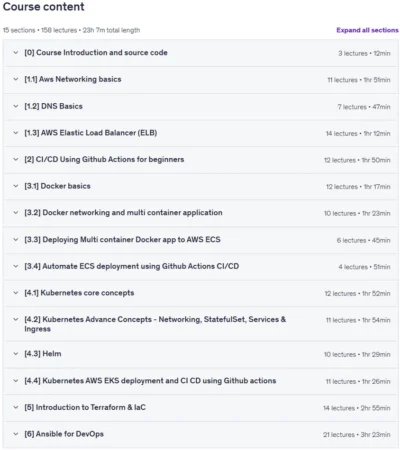Select the Ansible 21 lectures duration label
This screenshot has width=400, height=450.
[357, 435]
